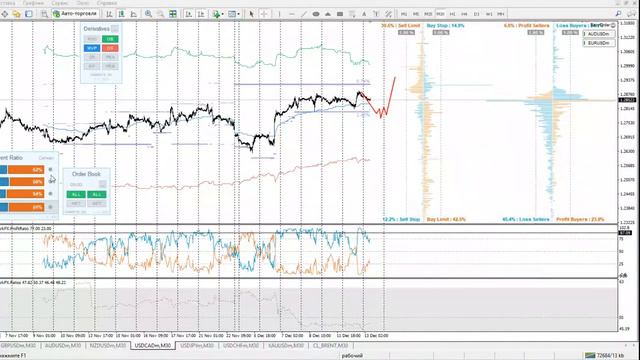Toggle blue MVP button in Derivatives panel
This screenshot has width=640, height=360.
pyautogui.click(x=92, y=48)
